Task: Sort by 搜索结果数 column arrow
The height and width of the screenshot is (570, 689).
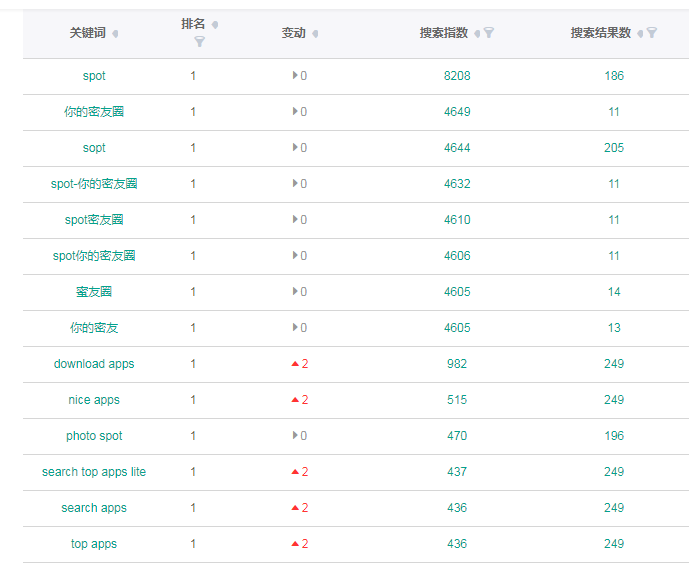Action: tap(640, 33)
